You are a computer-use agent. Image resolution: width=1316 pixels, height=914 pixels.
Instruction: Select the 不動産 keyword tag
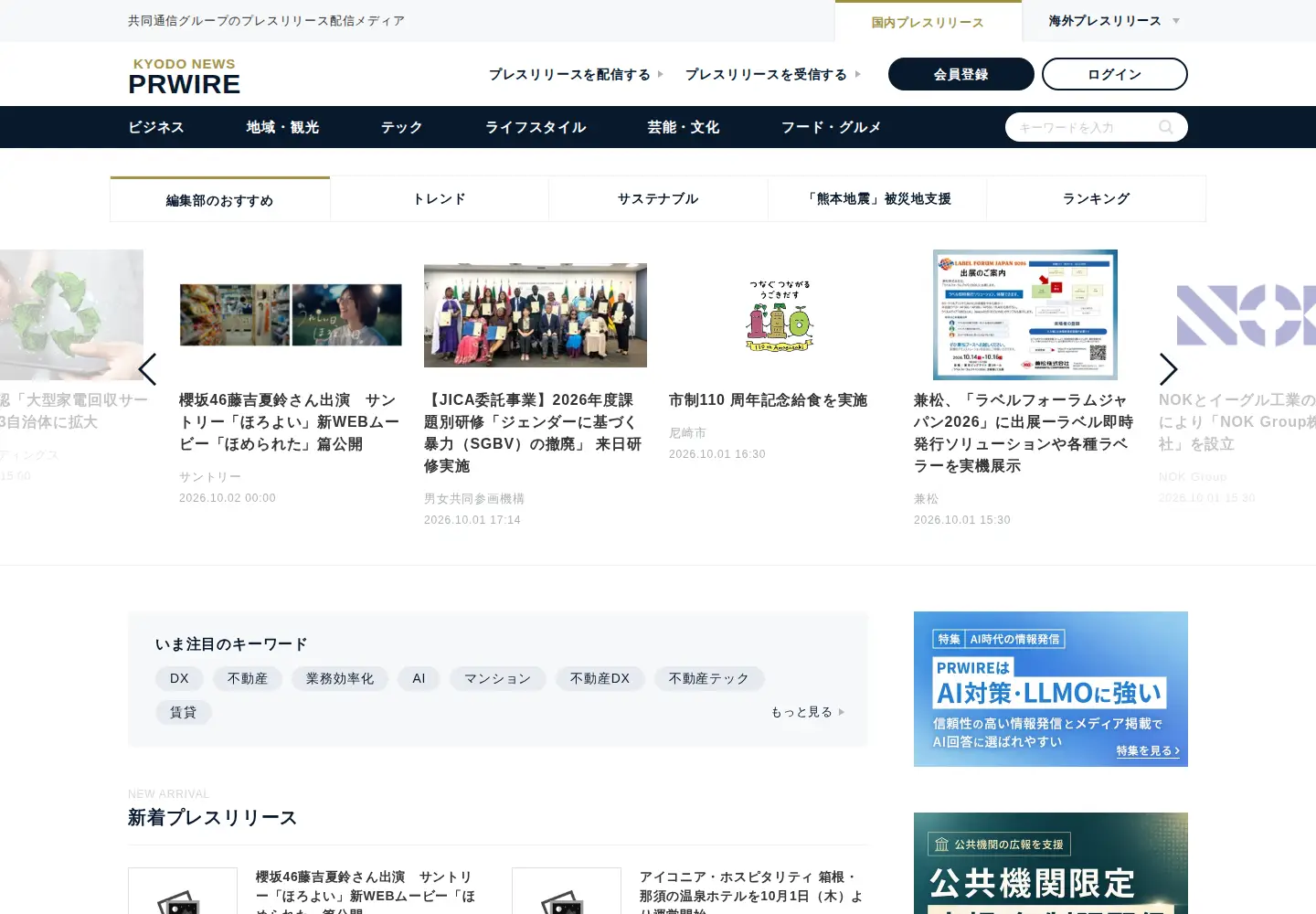coord(248,678)
